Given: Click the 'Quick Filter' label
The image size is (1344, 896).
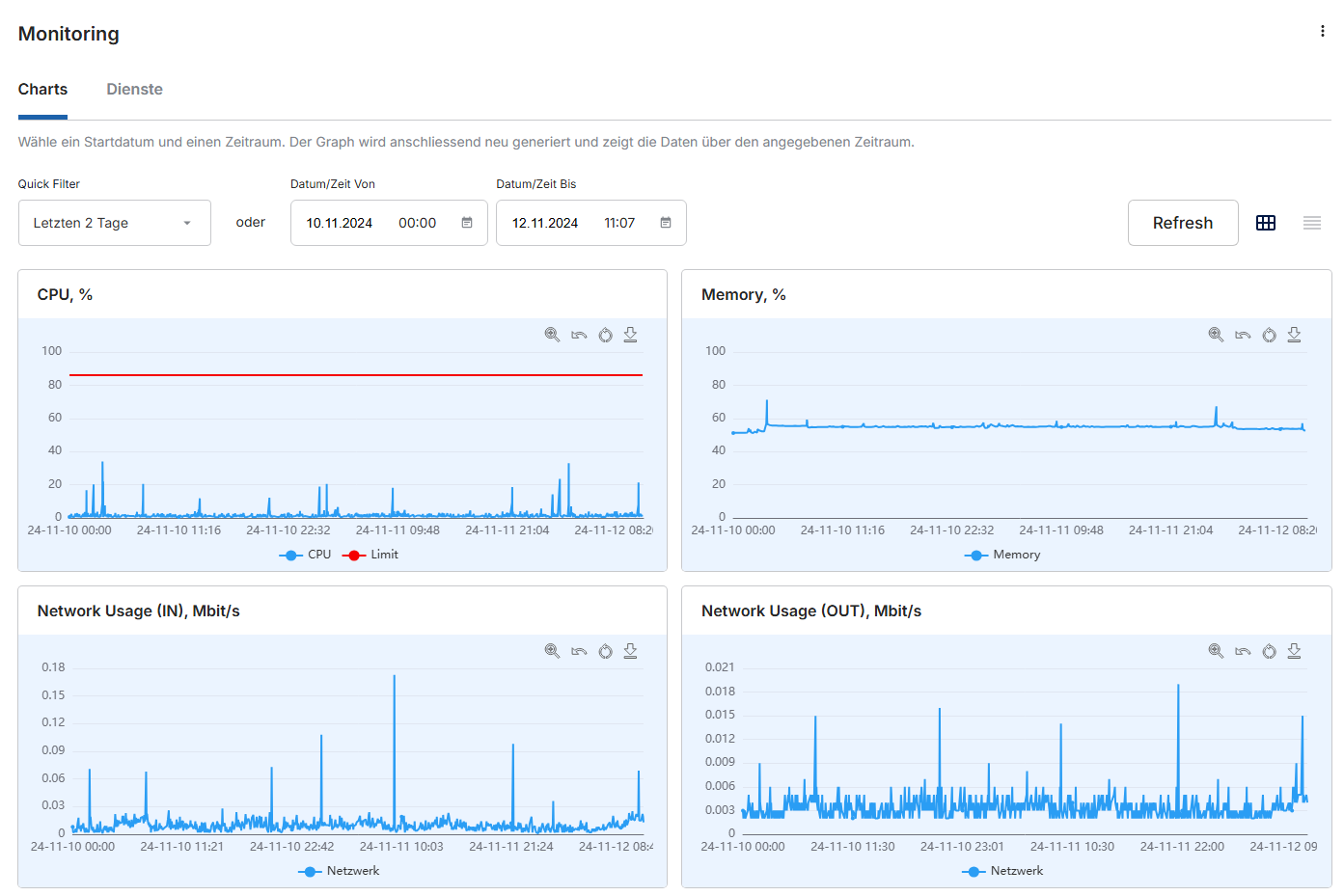Looking at the screenshot, I should (x=48, y=184).
